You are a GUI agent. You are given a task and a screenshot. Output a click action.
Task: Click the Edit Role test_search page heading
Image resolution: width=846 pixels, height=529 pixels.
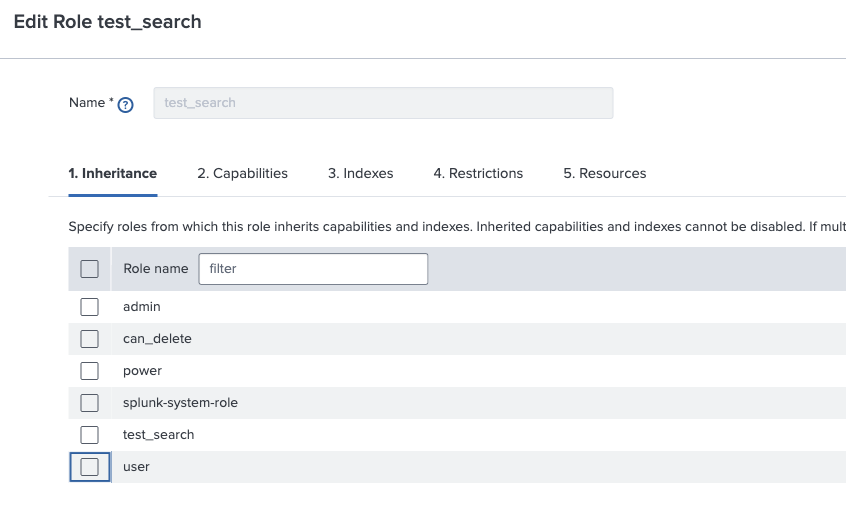click(107, 22)
